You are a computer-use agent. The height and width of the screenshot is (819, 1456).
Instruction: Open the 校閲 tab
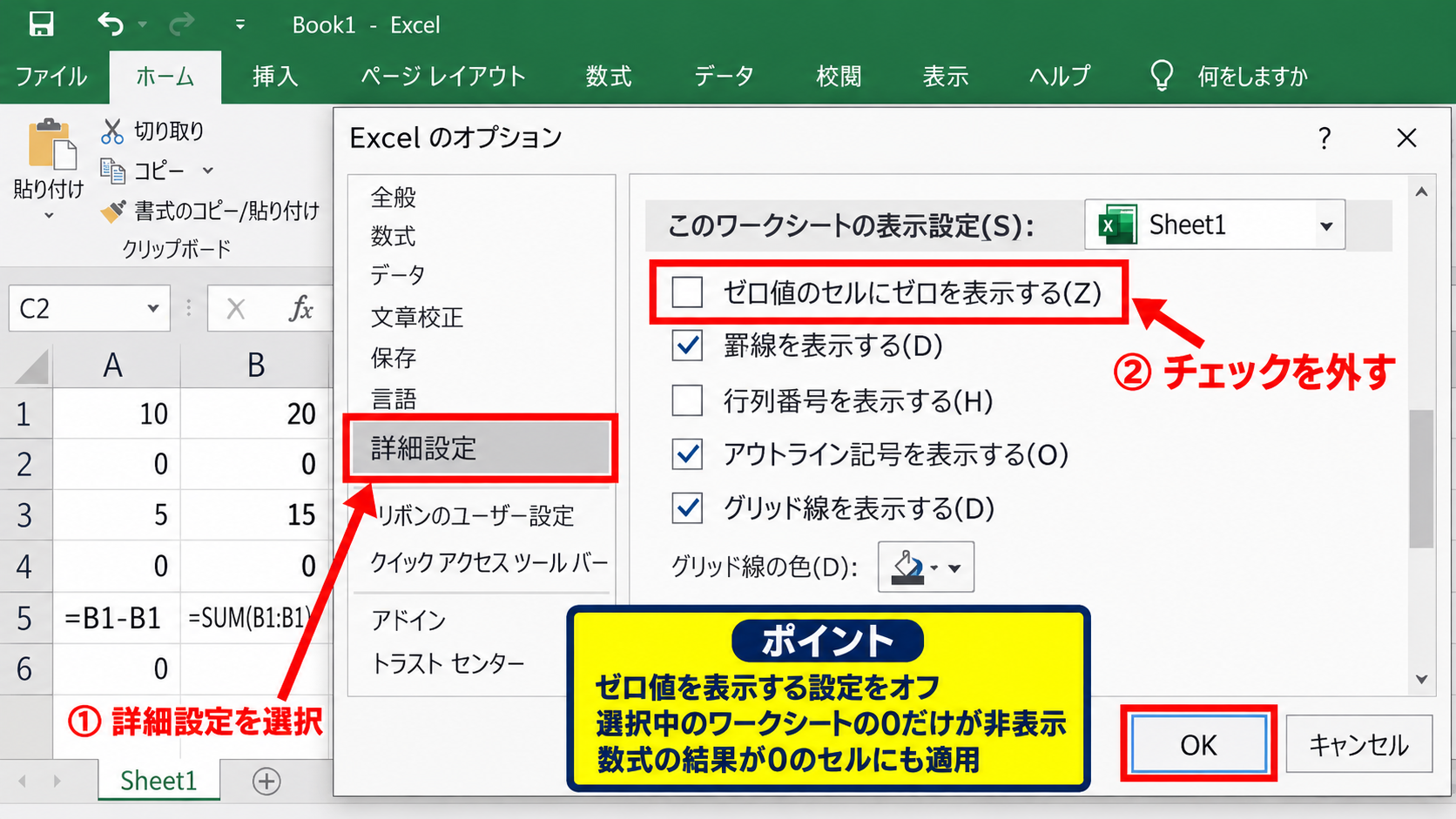click(839, 77)
